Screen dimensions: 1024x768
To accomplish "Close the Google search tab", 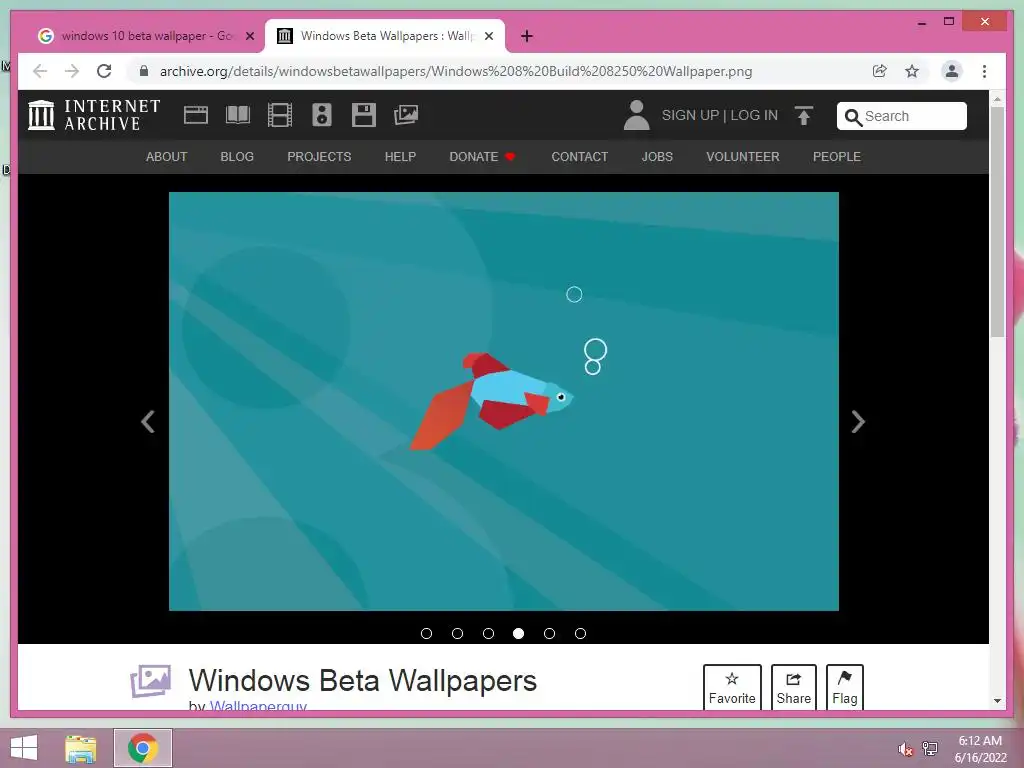I will coord(249,36).
